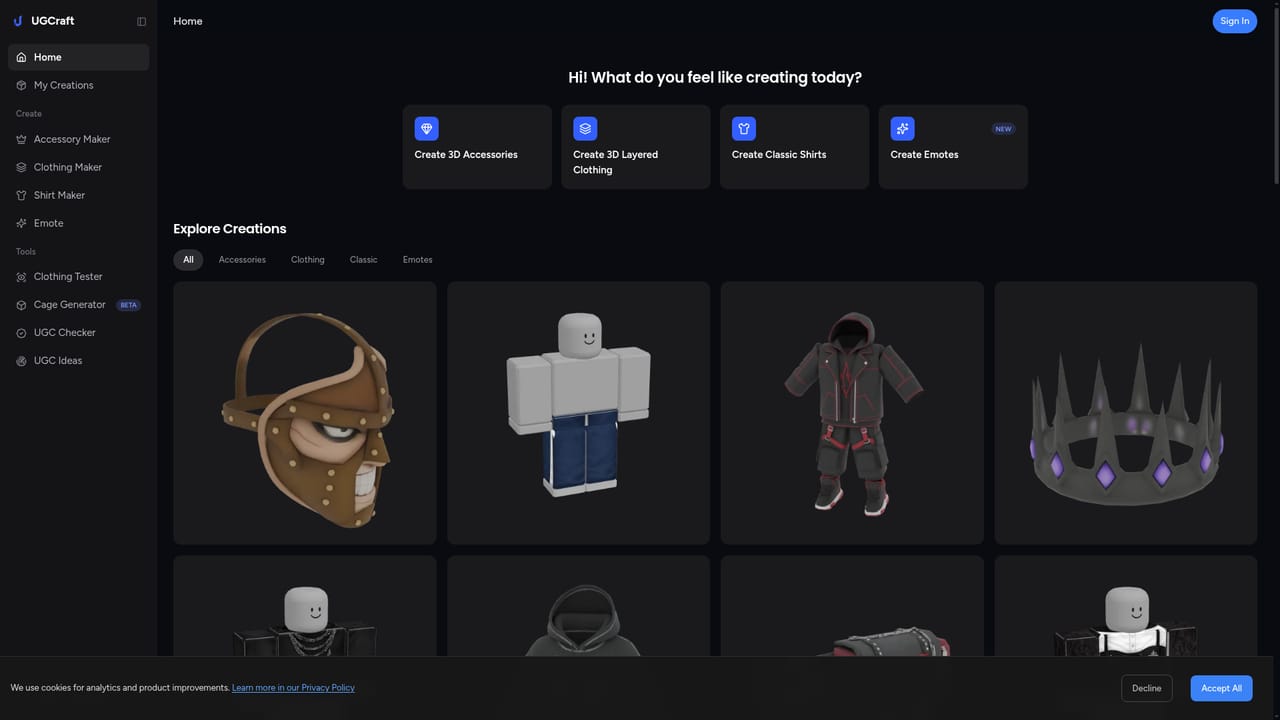The width and height of the screenshot is (1280, 720).
Task: Click the Shirt Maker shirt icon
Action: [21, 195]
